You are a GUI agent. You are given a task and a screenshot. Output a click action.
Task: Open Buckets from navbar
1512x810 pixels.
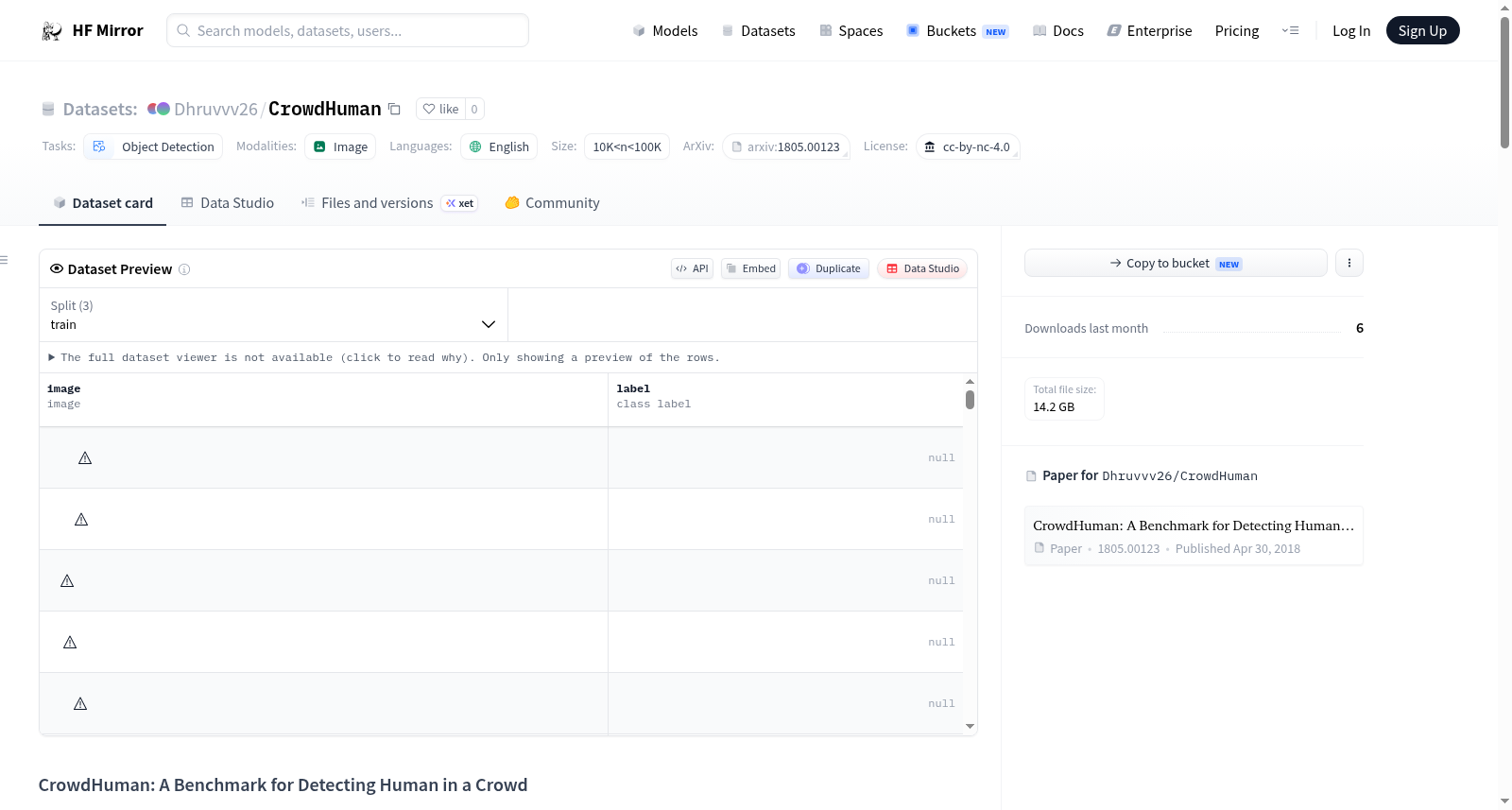(x=957, y=30)
